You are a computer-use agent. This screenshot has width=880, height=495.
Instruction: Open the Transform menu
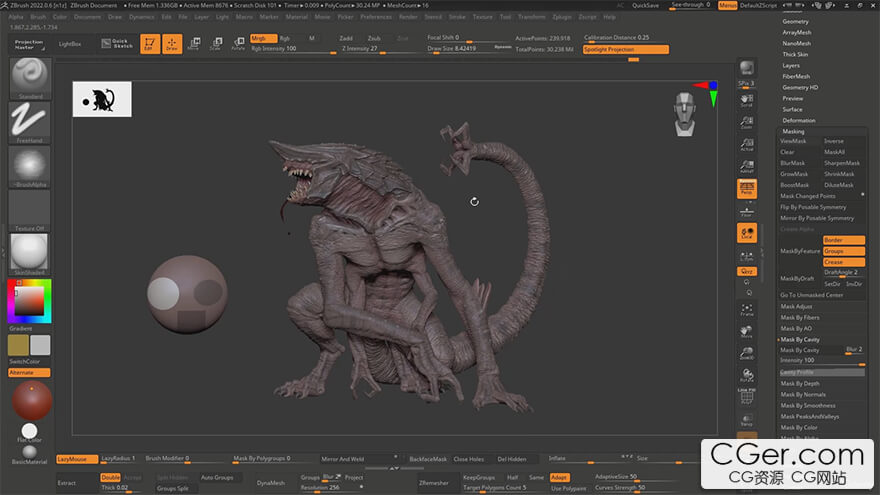(531, 17)
